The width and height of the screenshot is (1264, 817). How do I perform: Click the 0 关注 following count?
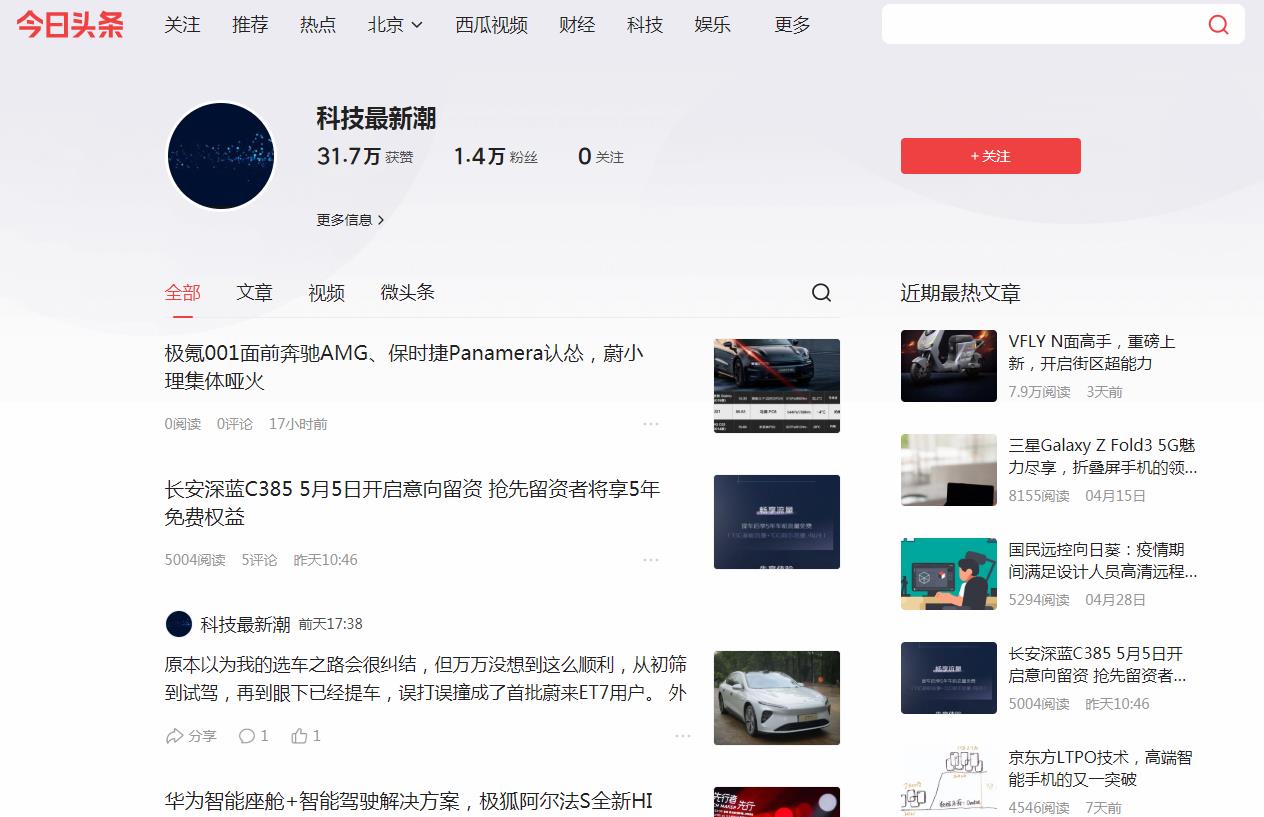(601, 157)
